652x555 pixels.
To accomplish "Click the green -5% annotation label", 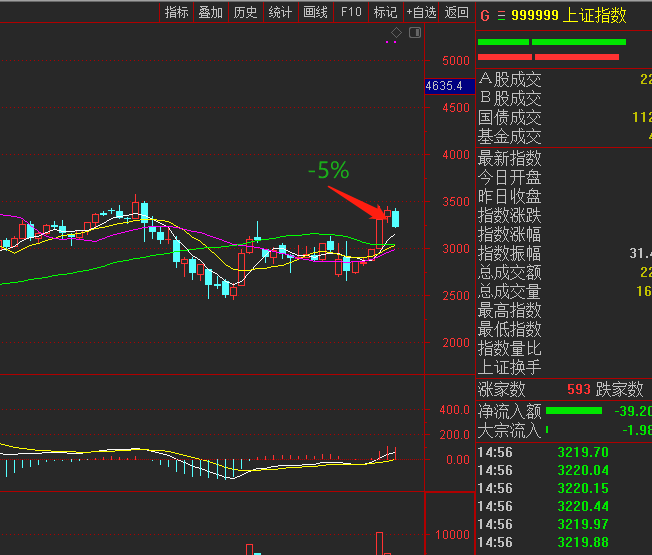I will click(x=328, y=171).
